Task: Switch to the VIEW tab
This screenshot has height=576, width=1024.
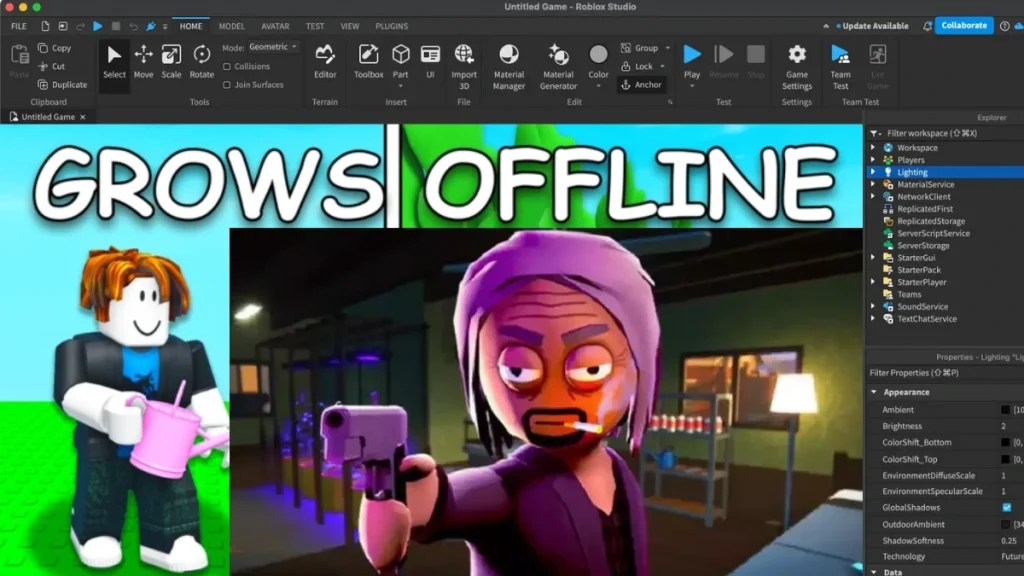Action: 349,26
